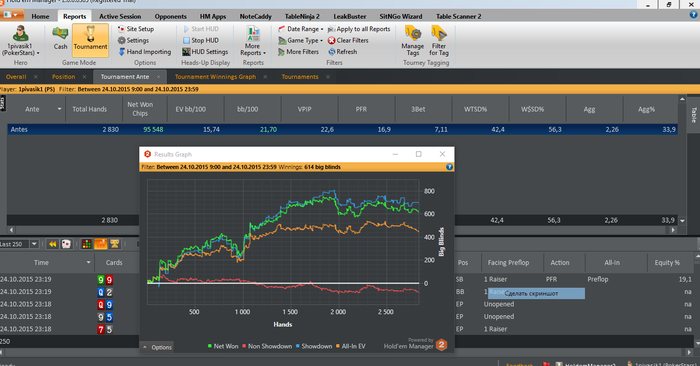Screen dimensions: 700x366
Task: Click the Hold'em Manager 2 logo in graph
Action: point(441,345)
